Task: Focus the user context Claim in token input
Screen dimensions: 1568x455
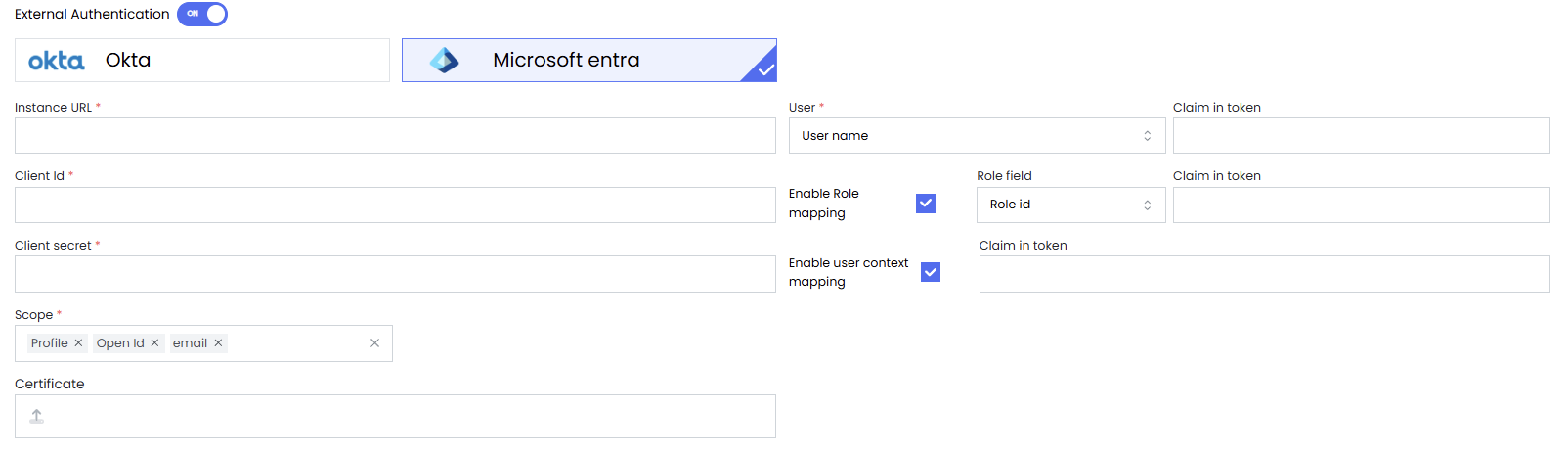Action: 1264,274
